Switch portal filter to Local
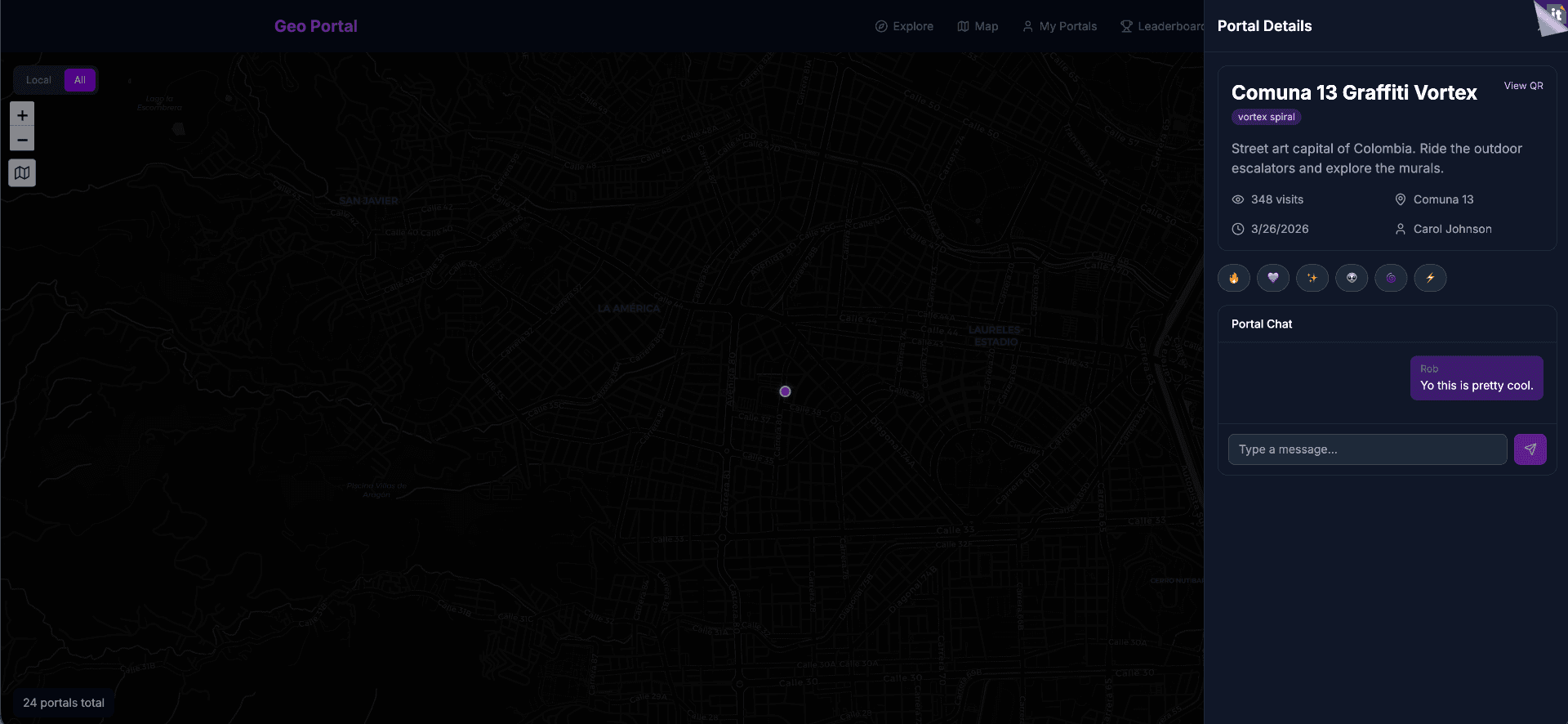Screen dimensions: 1568x724 tap(38, 80)
